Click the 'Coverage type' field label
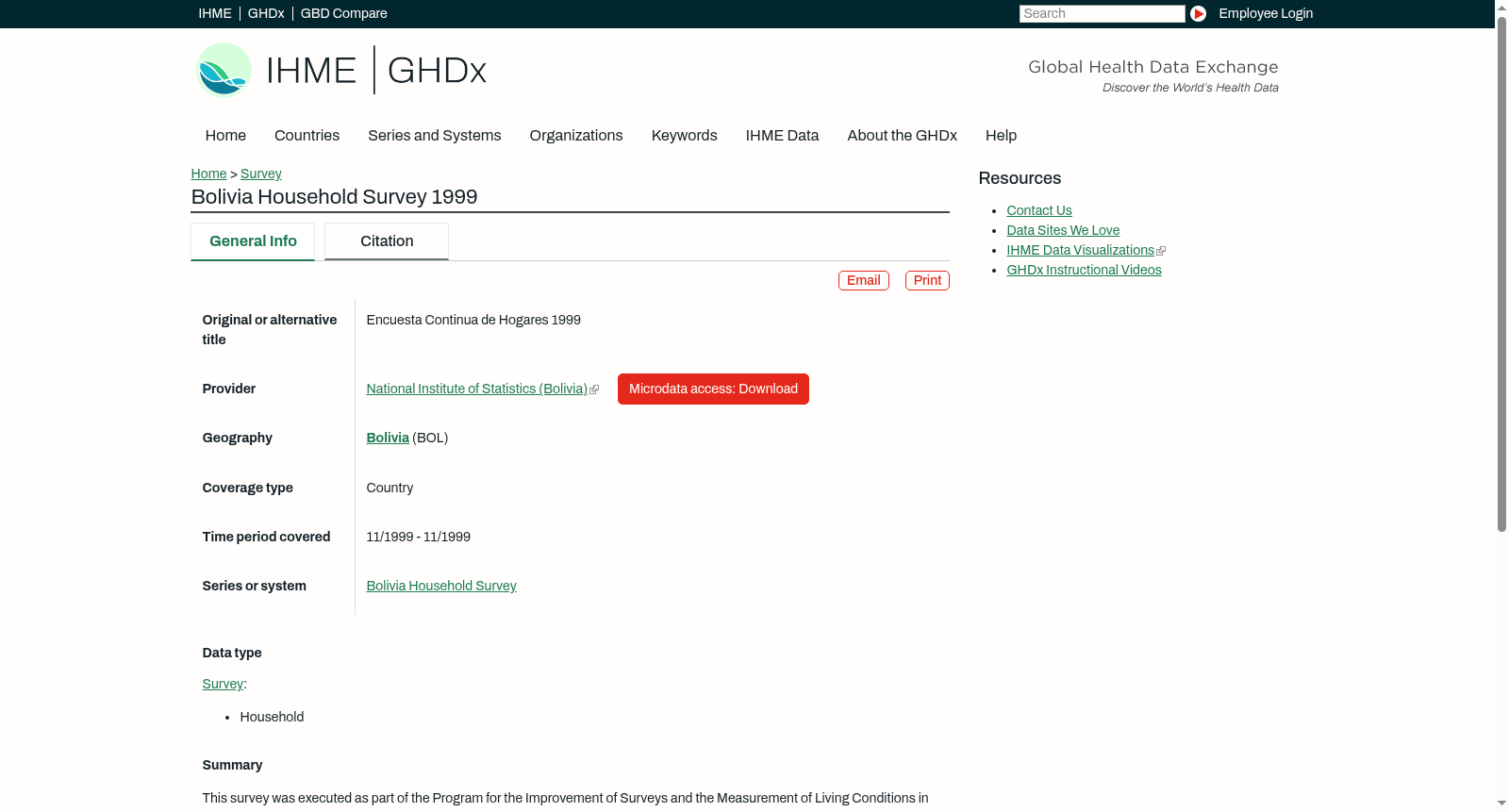1509x812 pixels. (247, 488)
